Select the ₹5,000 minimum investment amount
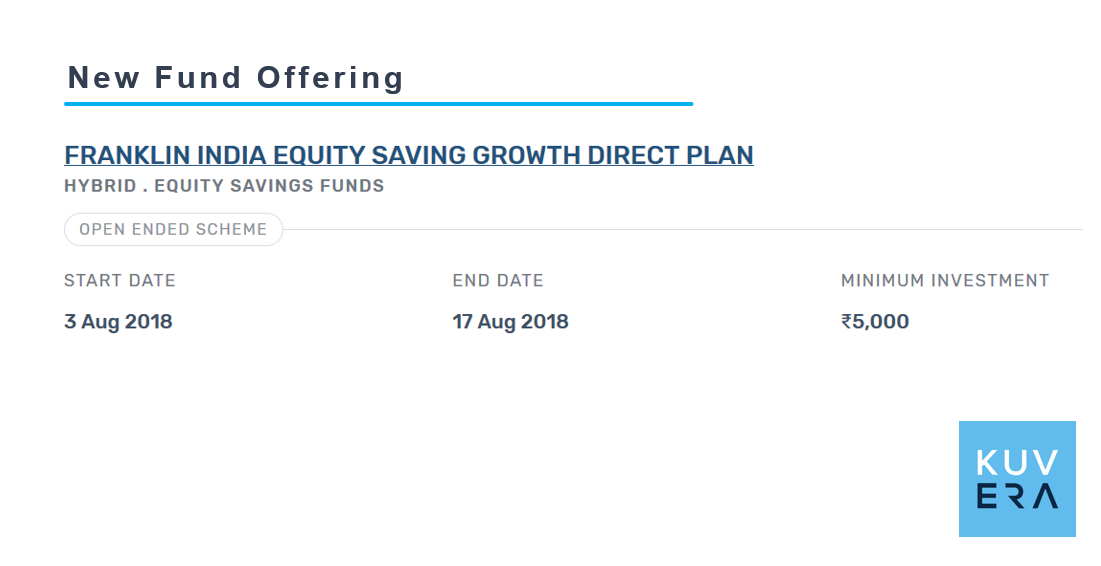 pyautogui.click(x=875, y=322)
